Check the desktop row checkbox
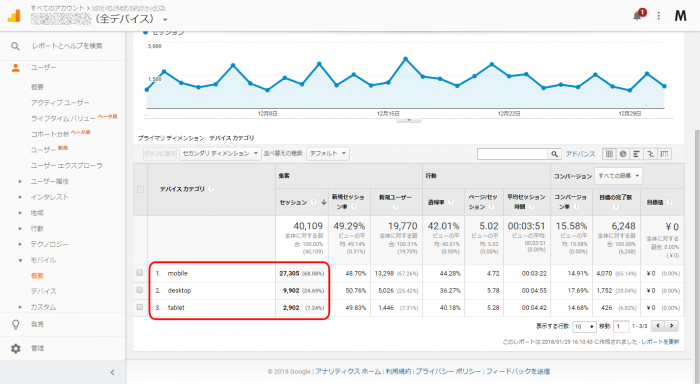700x384 pixels. point(140,290)
